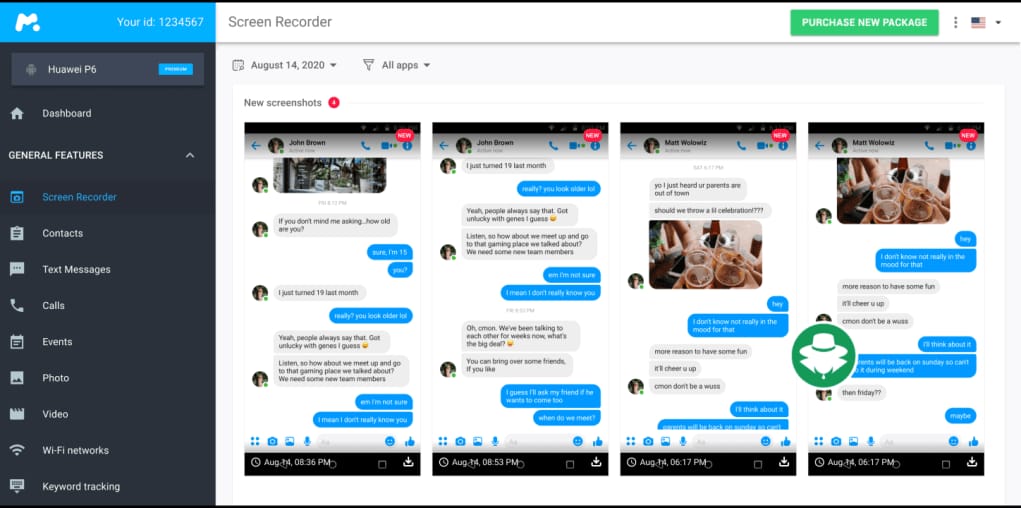Click the mSpy logo in the header
Image resolution: width=1021 pixels, height=508 pixels.
(27, 22)
